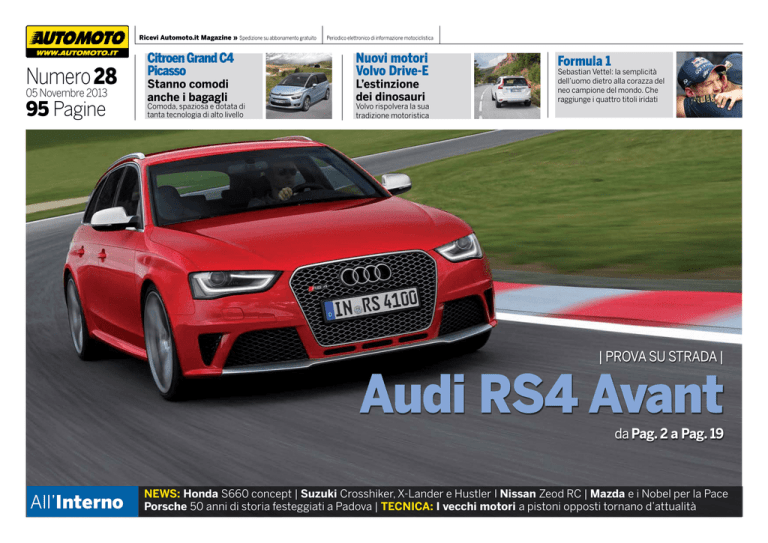
Task: Click 'TECNICA: I vecchi motori' item
Action: tap(538, 506)
